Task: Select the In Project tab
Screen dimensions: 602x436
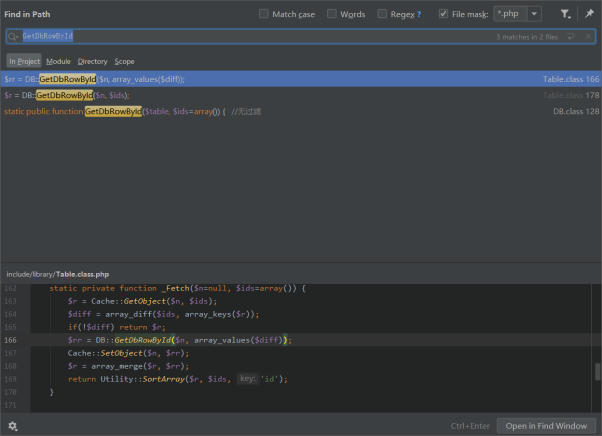Action: coord(25,61)
